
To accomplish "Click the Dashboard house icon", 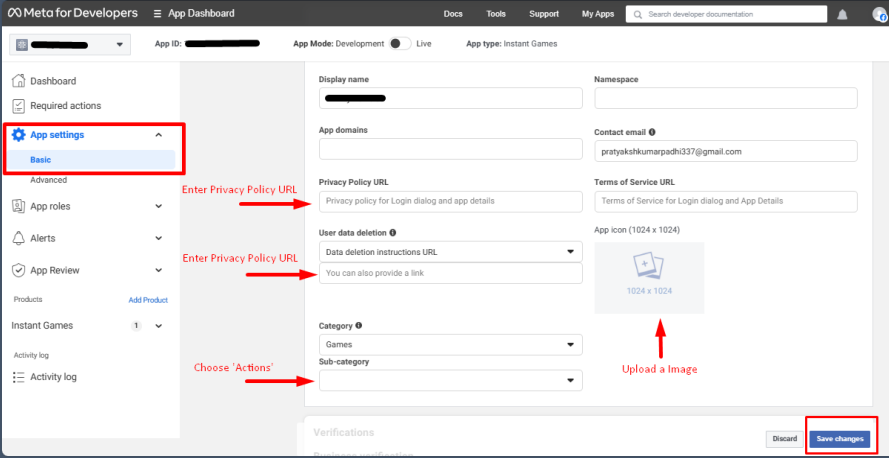I will 19,81.
